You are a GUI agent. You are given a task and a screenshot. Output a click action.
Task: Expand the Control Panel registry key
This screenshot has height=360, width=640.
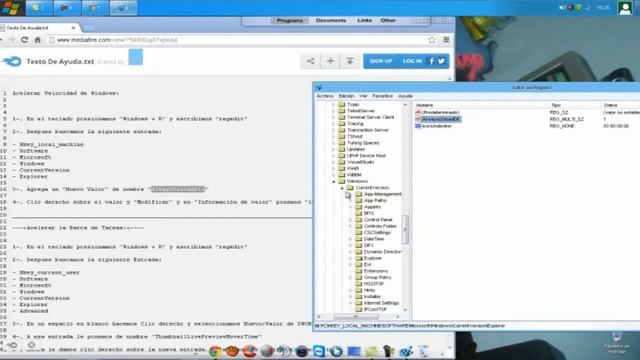pyautogui.click(x=350, y=220)
